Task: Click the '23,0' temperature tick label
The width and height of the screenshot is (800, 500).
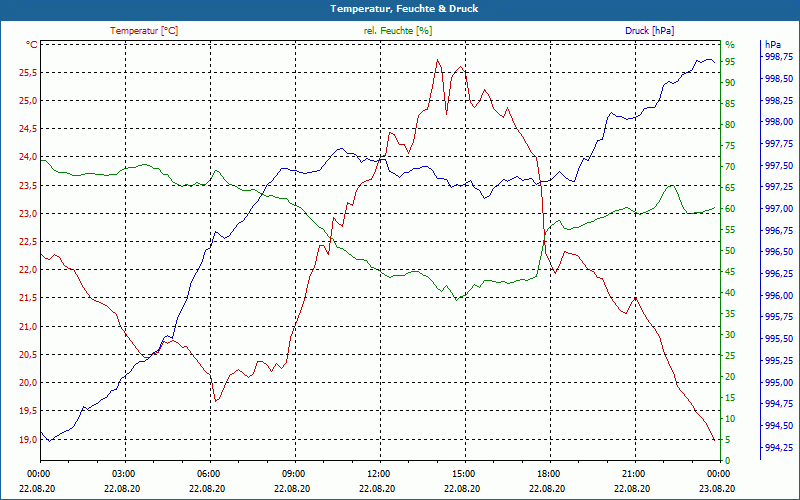Action: [x=28, y=213]
